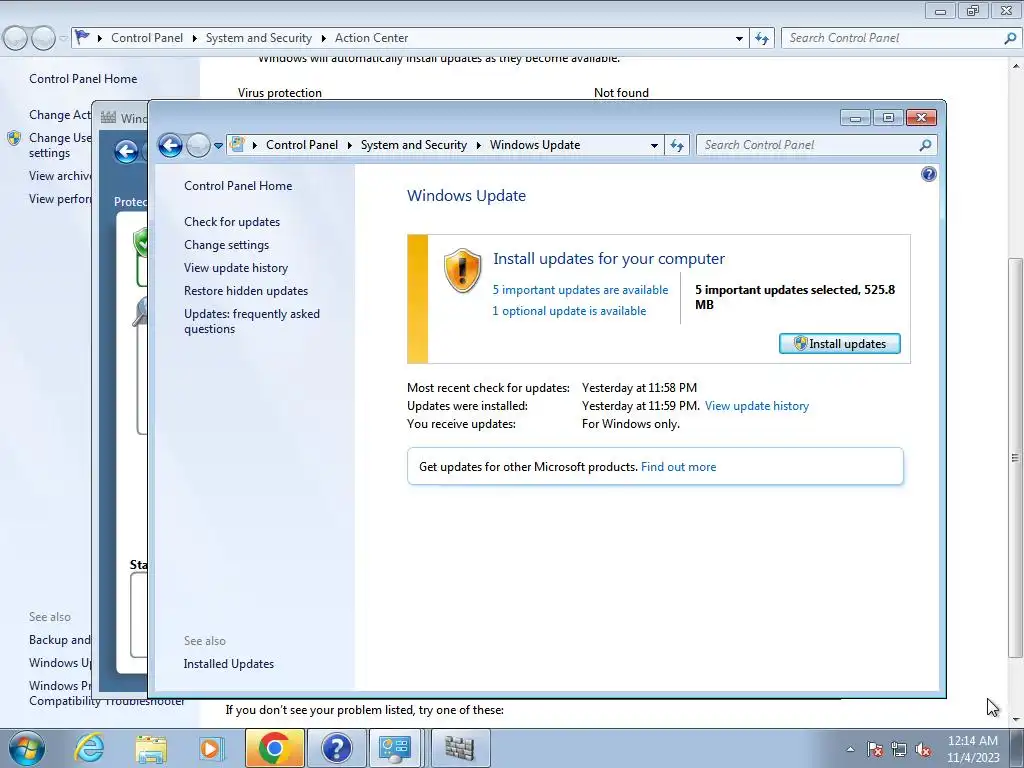Screen dimensions: 1024x768
Task: Minimize the Windows Update window
Action: tap(856, 118)
